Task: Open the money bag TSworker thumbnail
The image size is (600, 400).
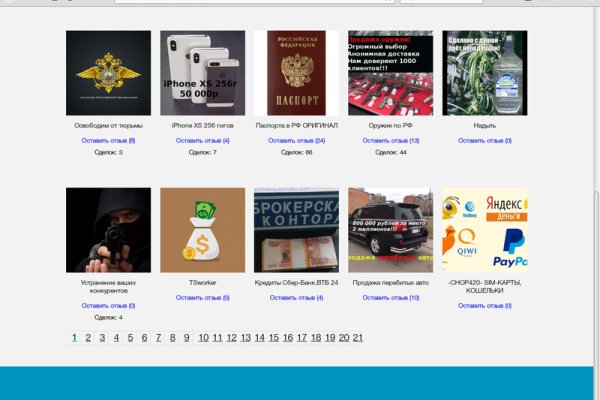Action: point(202,230)
